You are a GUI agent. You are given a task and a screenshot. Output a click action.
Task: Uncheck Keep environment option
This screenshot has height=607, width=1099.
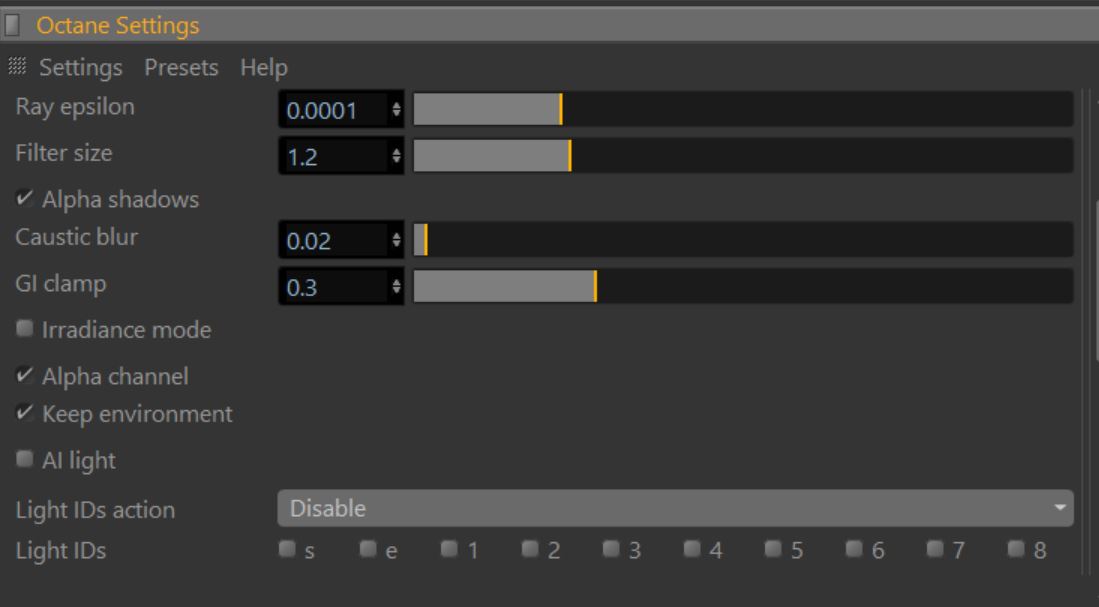click(x=24, y=413)
